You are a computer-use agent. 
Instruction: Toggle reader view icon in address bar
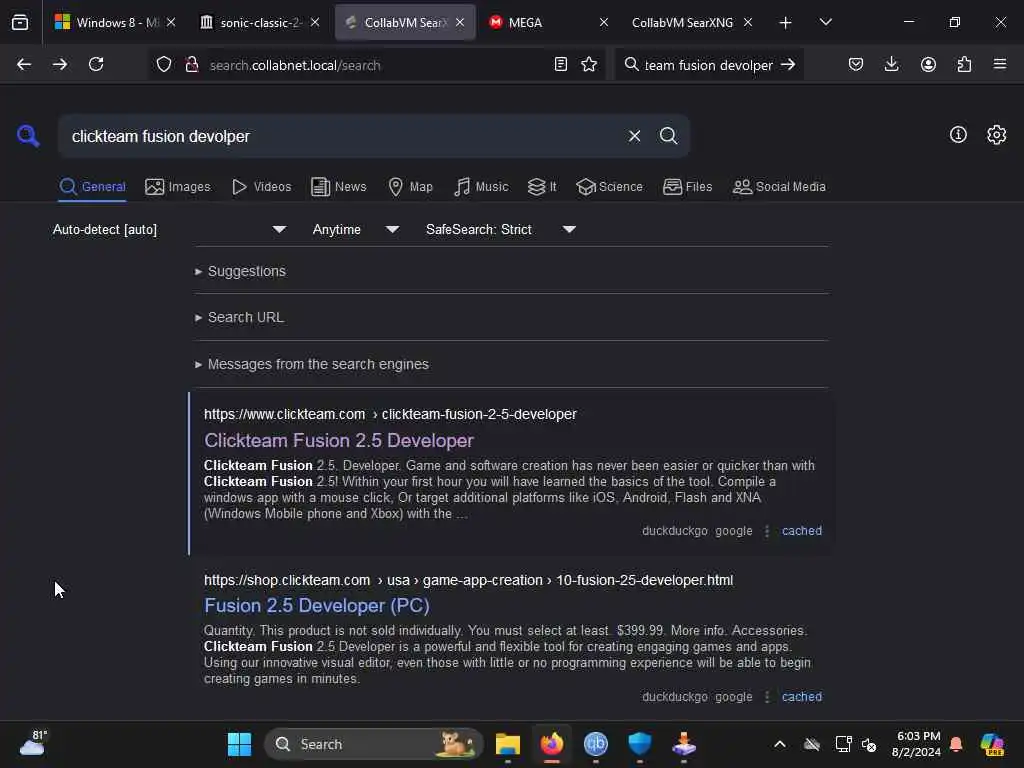tap(560, 64)
